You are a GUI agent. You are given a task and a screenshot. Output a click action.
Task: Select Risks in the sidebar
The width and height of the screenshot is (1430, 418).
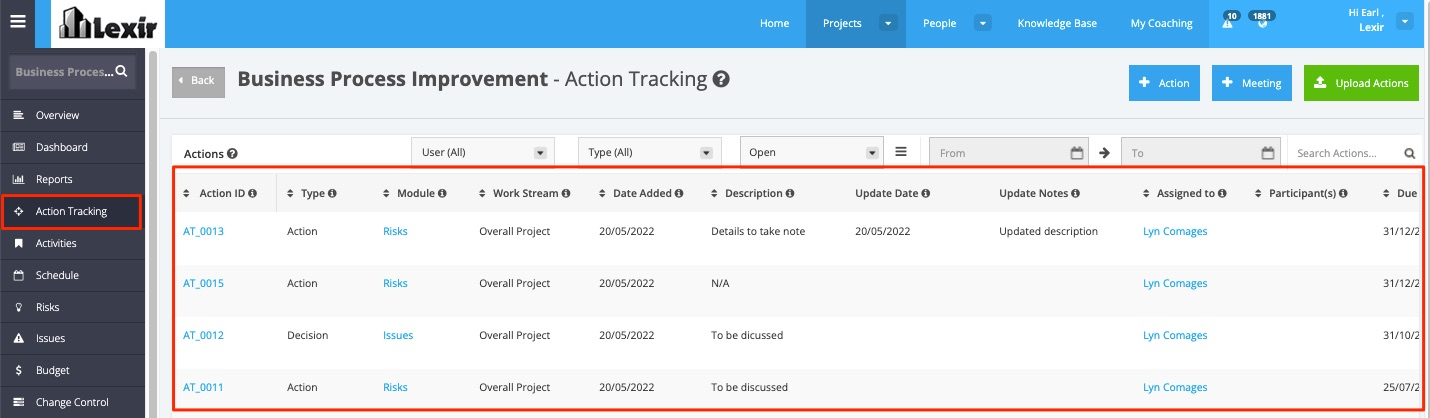point(73,307)
